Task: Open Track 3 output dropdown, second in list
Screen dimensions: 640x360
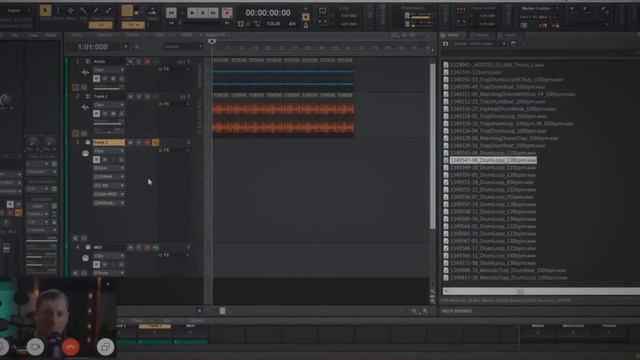Action: click(109, 177)
